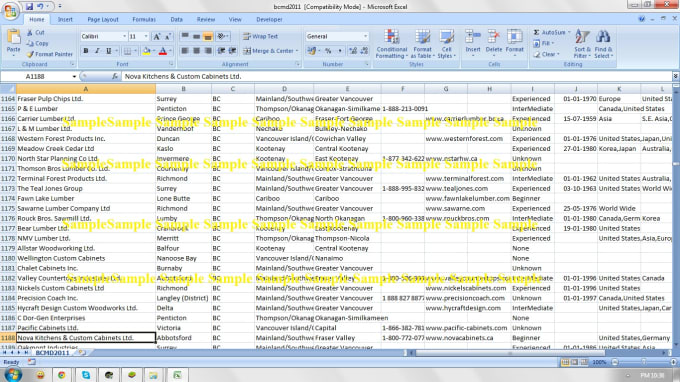Apply percent style
This screenshot has width=680, height=382.
(x=328, y=51)
